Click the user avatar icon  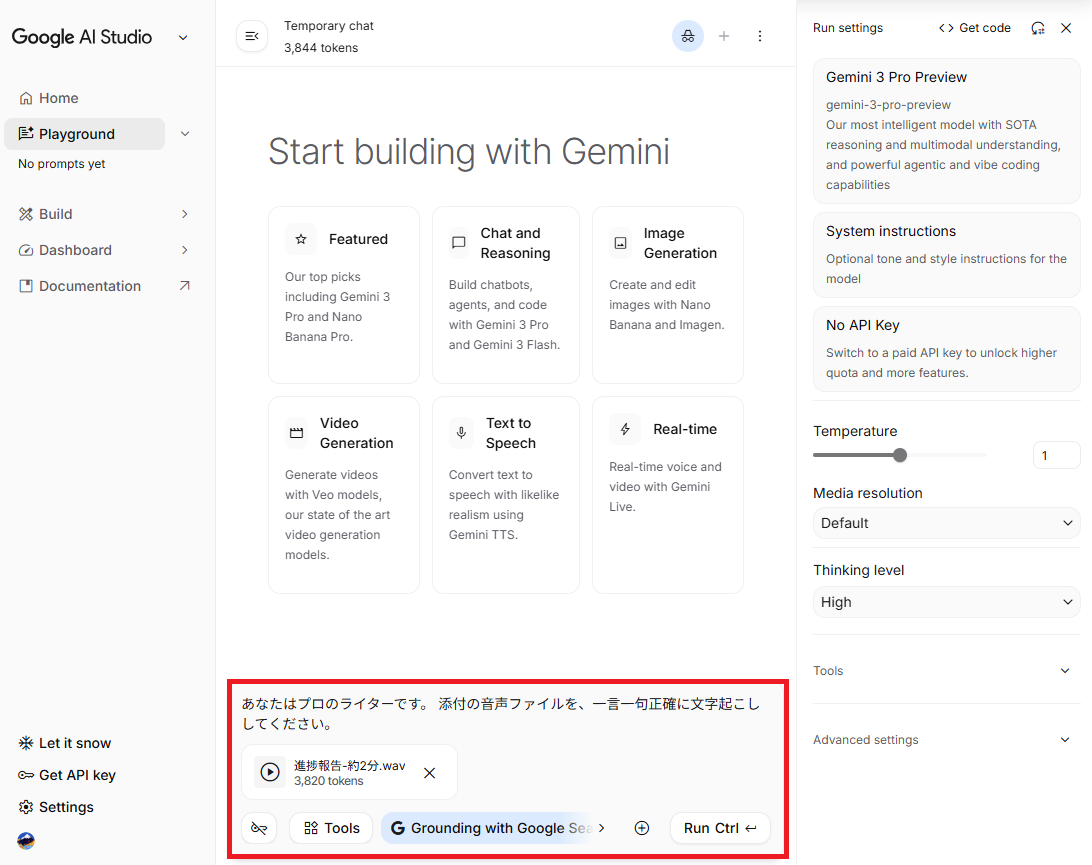click(26, 841)
